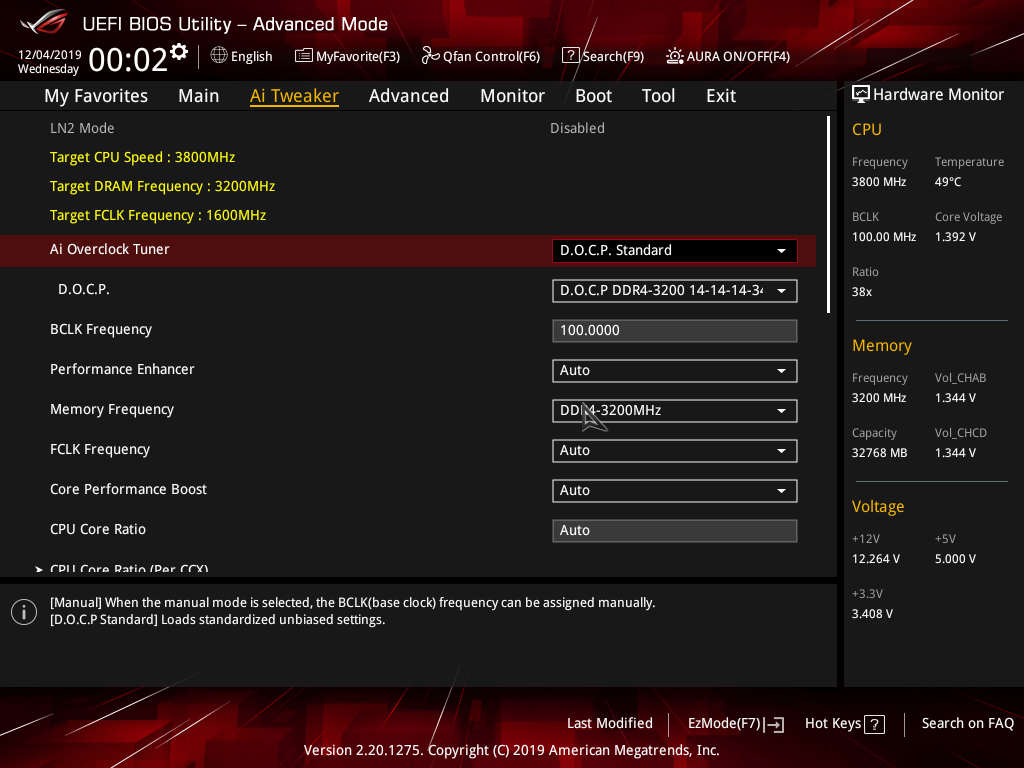
Task: Open Core Performance Boost dropdown
Action: pos(675,490)
